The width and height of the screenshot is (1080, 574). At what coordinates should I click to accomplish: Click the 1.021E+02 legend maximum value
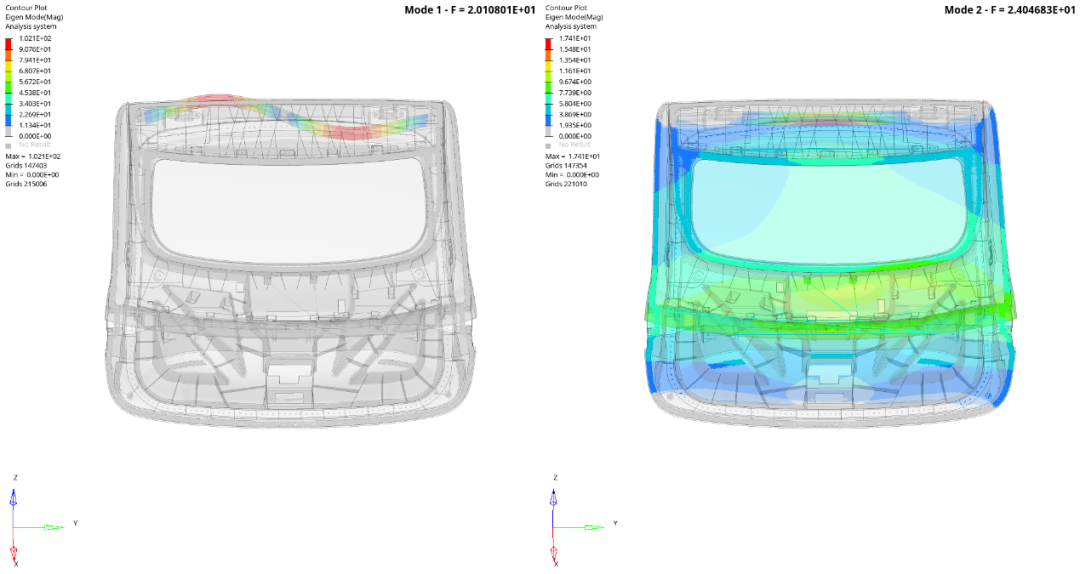click(x=35, y=38)
